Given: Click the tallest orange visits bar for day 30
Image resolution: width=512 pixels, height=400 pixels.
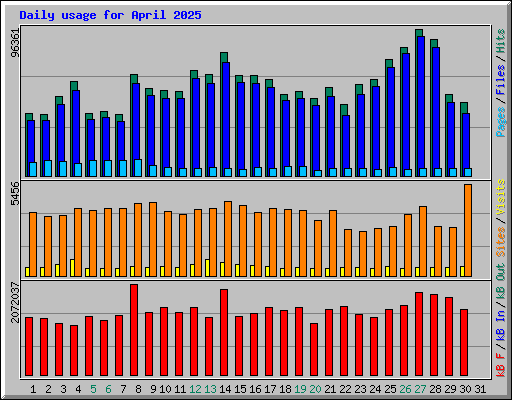Looking at the screenshot, I should 468,230.
